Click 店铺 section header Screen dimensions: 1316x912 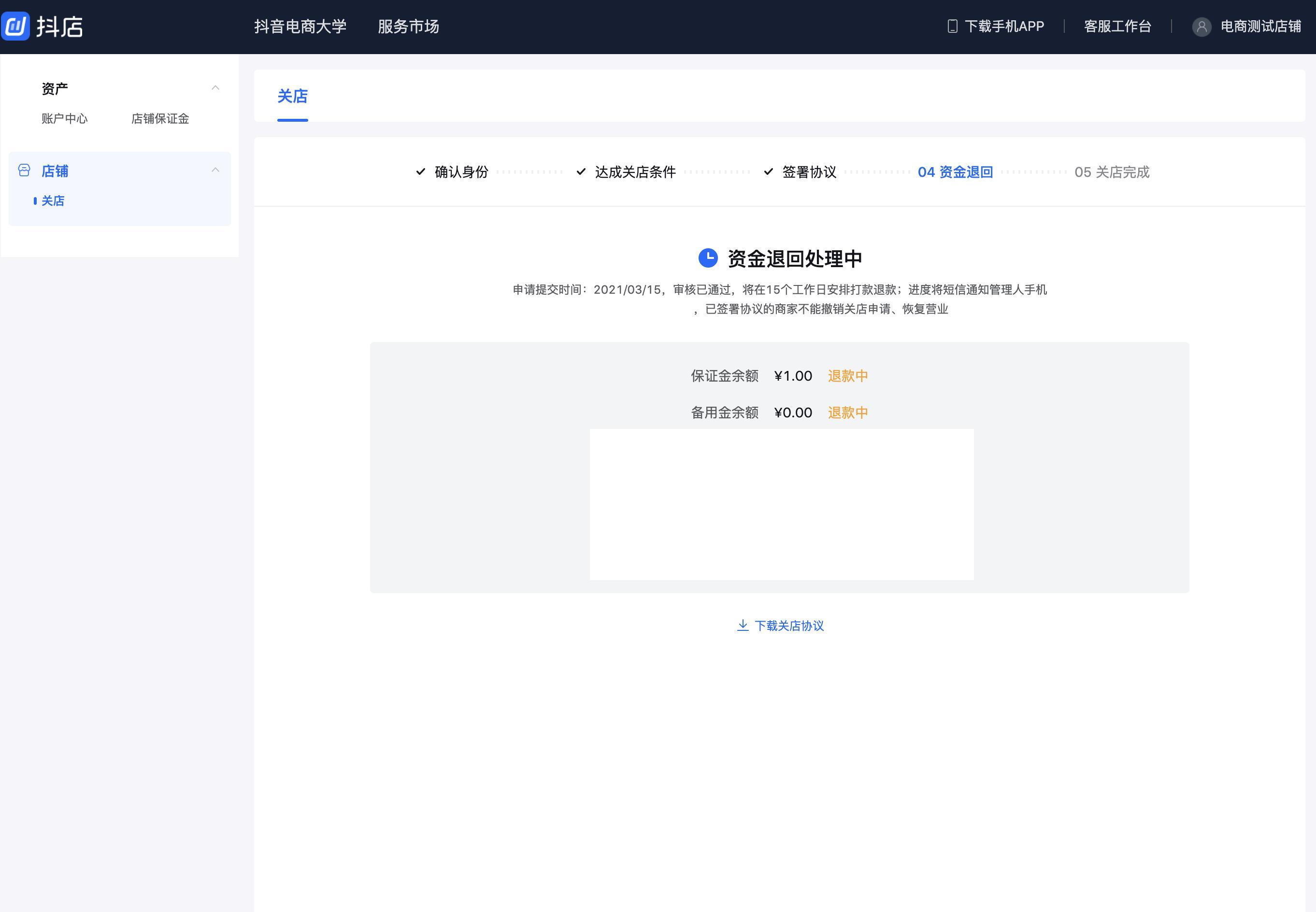coord(55,171)
